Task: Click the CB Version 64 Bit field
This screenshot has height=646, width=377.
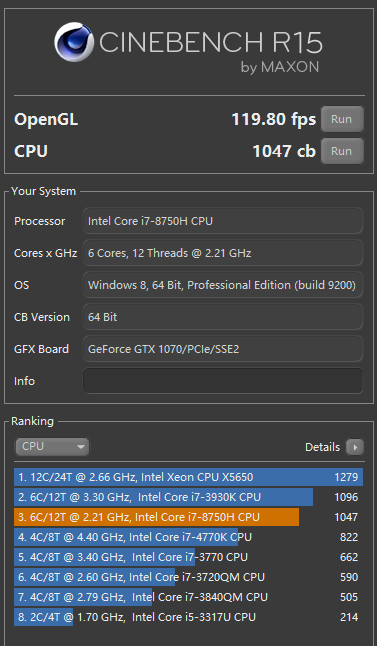Action: (223, 317)
